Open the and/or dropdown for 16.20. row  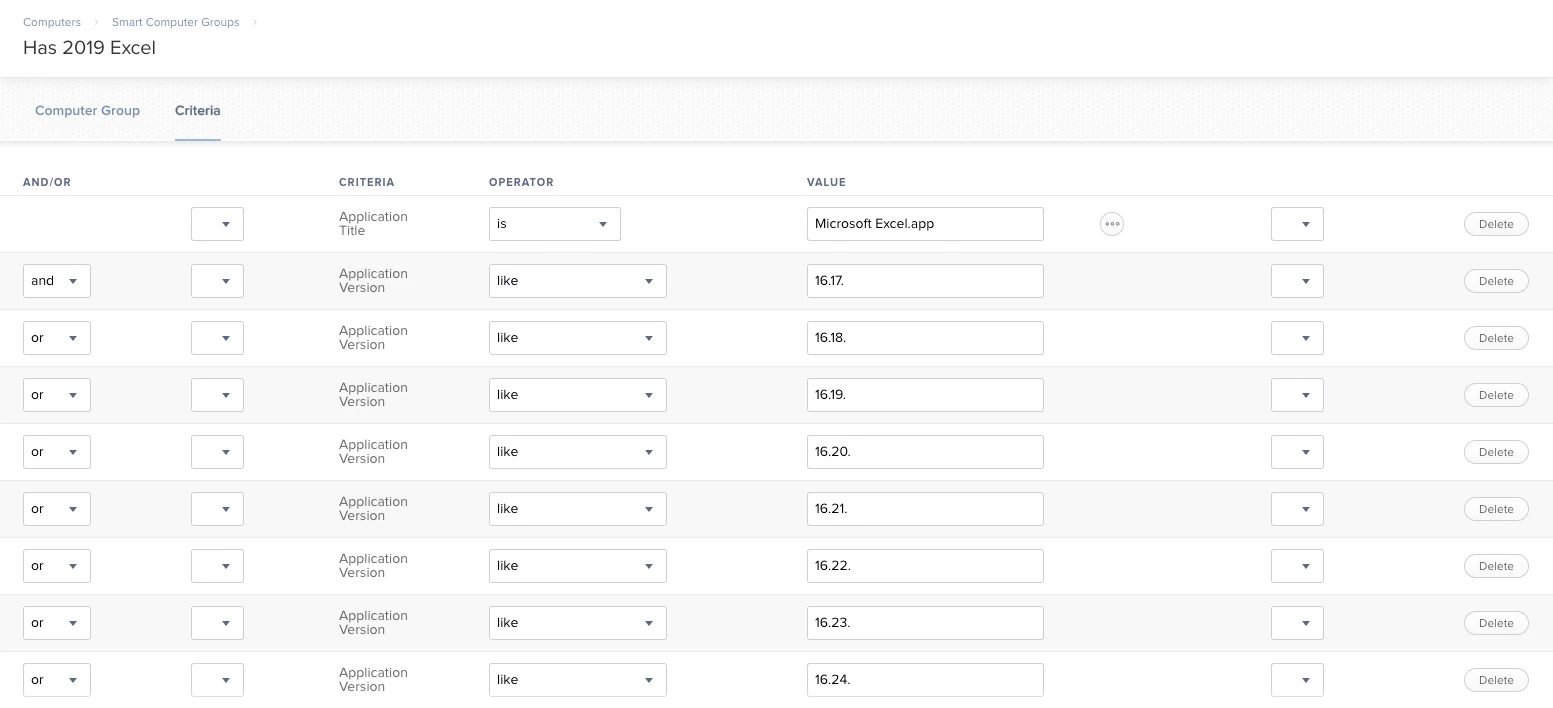pos(57,452)
